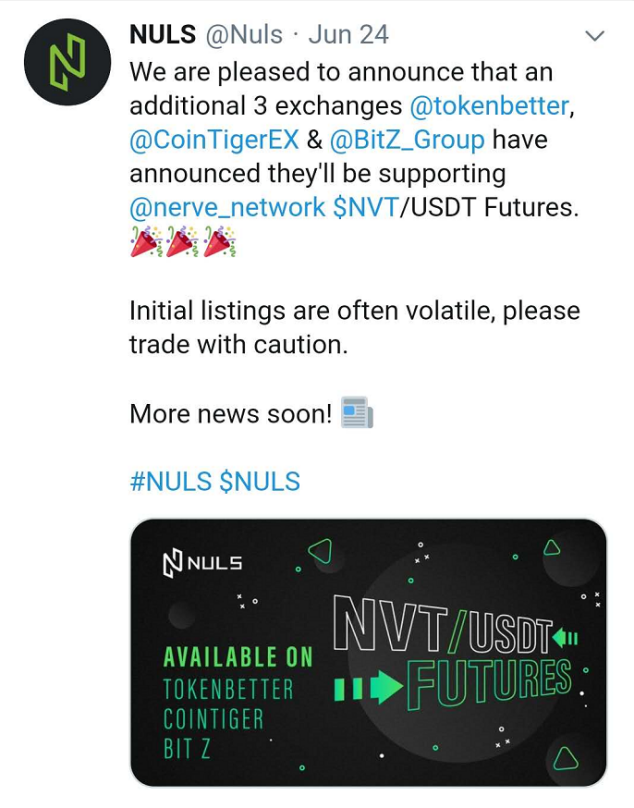Open the $NVT cashtag

[366, 208]
